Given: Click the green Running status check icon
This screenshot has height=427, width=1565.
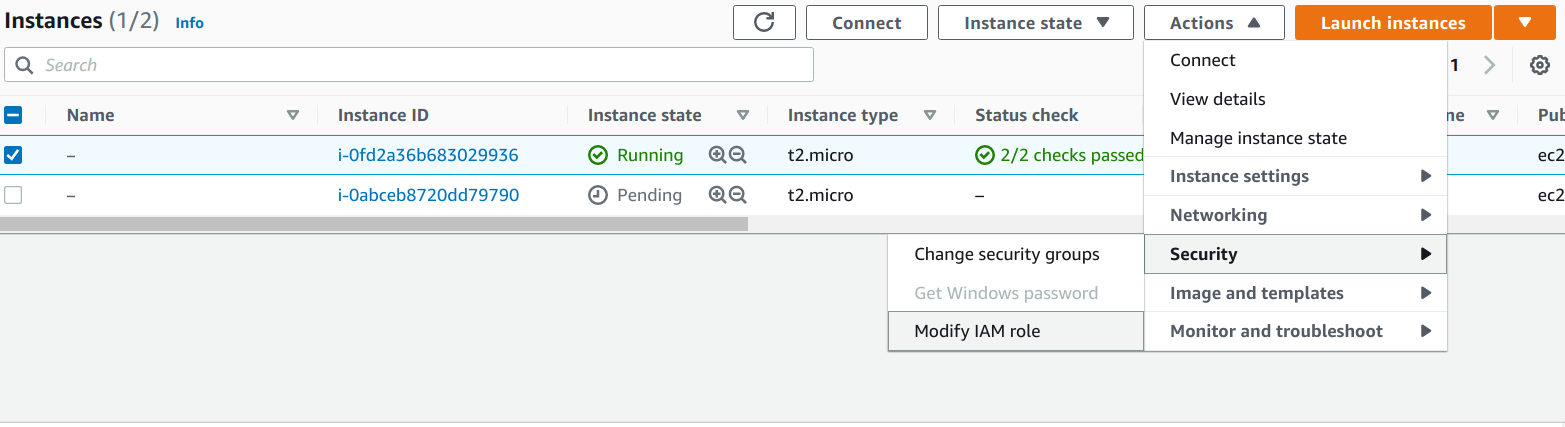Looking at the screenshot, I should (x=598, y=155).
